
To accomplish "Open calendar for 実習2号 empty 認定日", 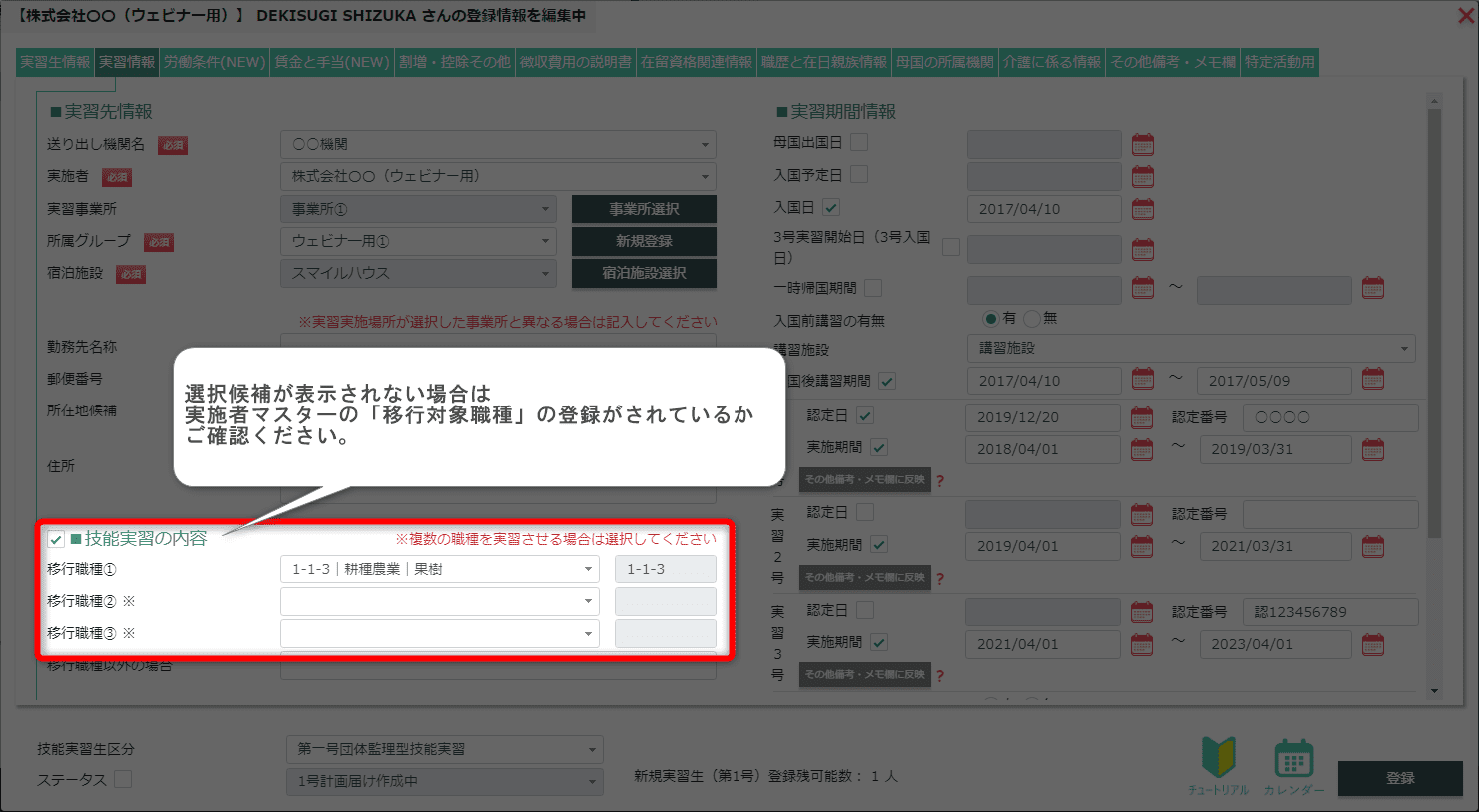I will (1141, 514).
